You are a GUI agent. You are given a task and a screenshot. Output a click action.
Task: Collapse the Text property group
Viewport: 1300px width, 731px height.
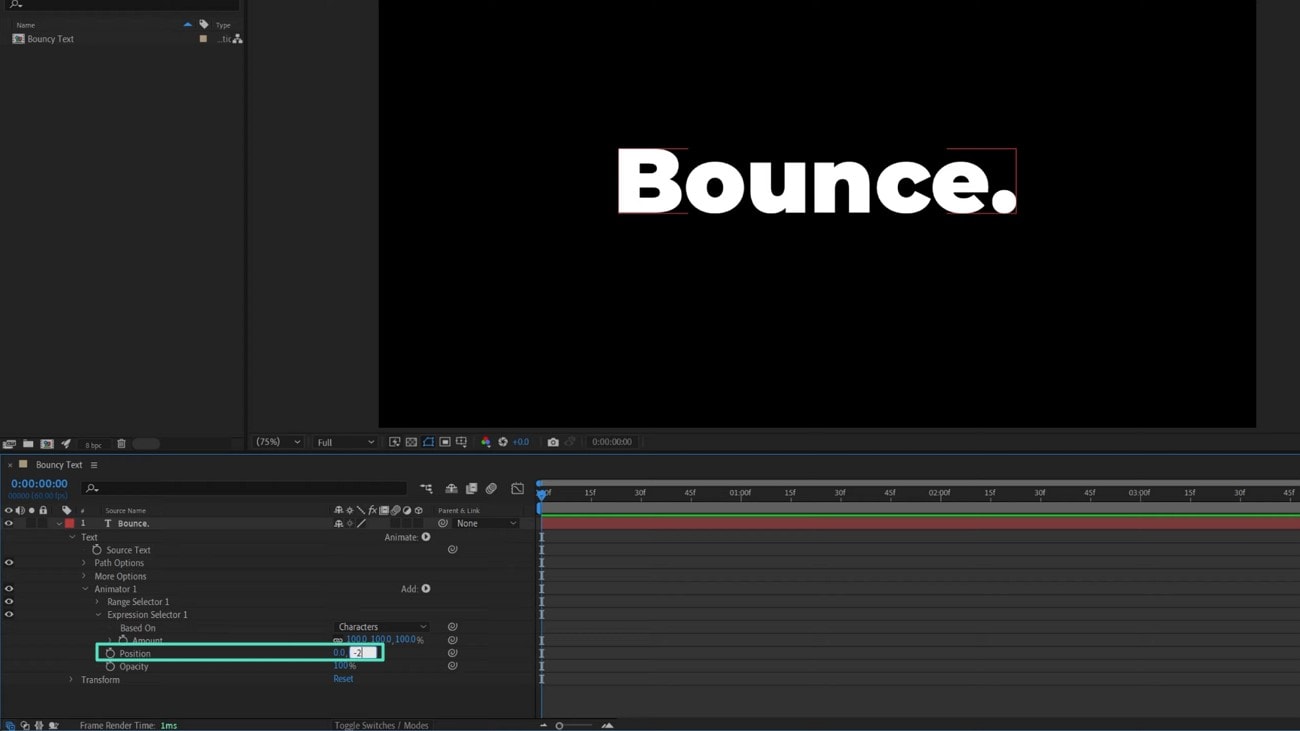[x=72, y=537]
